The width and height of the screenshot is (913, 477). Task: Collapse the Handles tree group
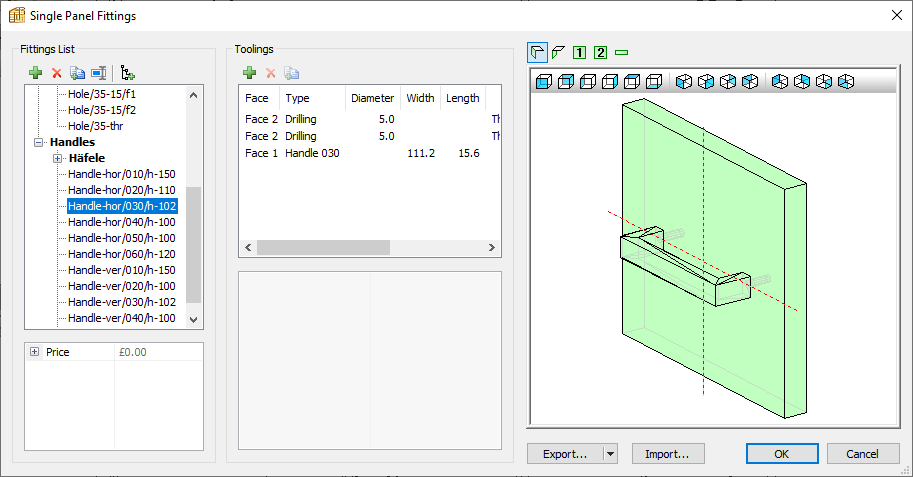click(x=39, y=142)
